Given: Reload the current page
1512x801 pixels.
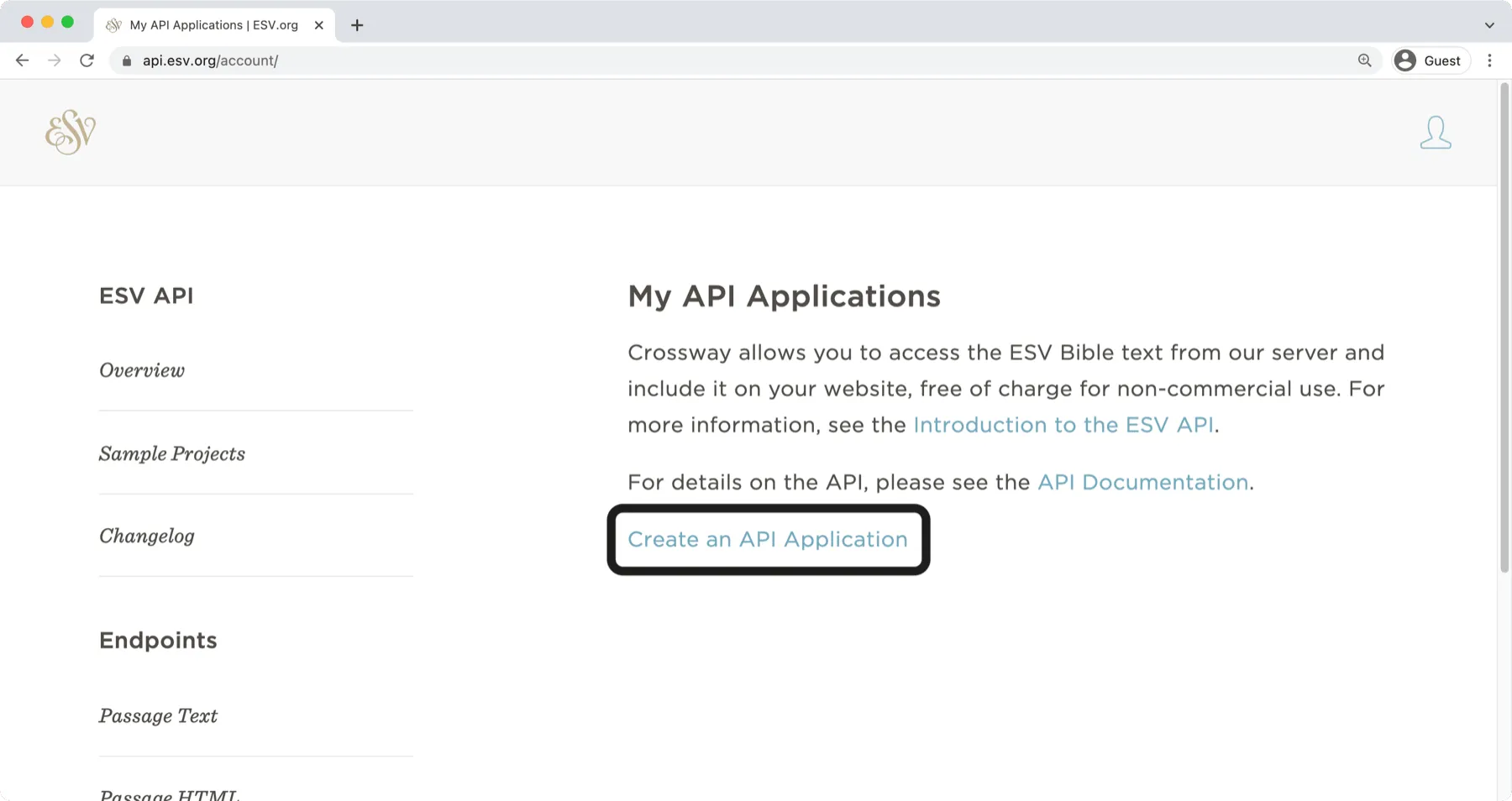Looking at the screenshot, I should 87,60.
